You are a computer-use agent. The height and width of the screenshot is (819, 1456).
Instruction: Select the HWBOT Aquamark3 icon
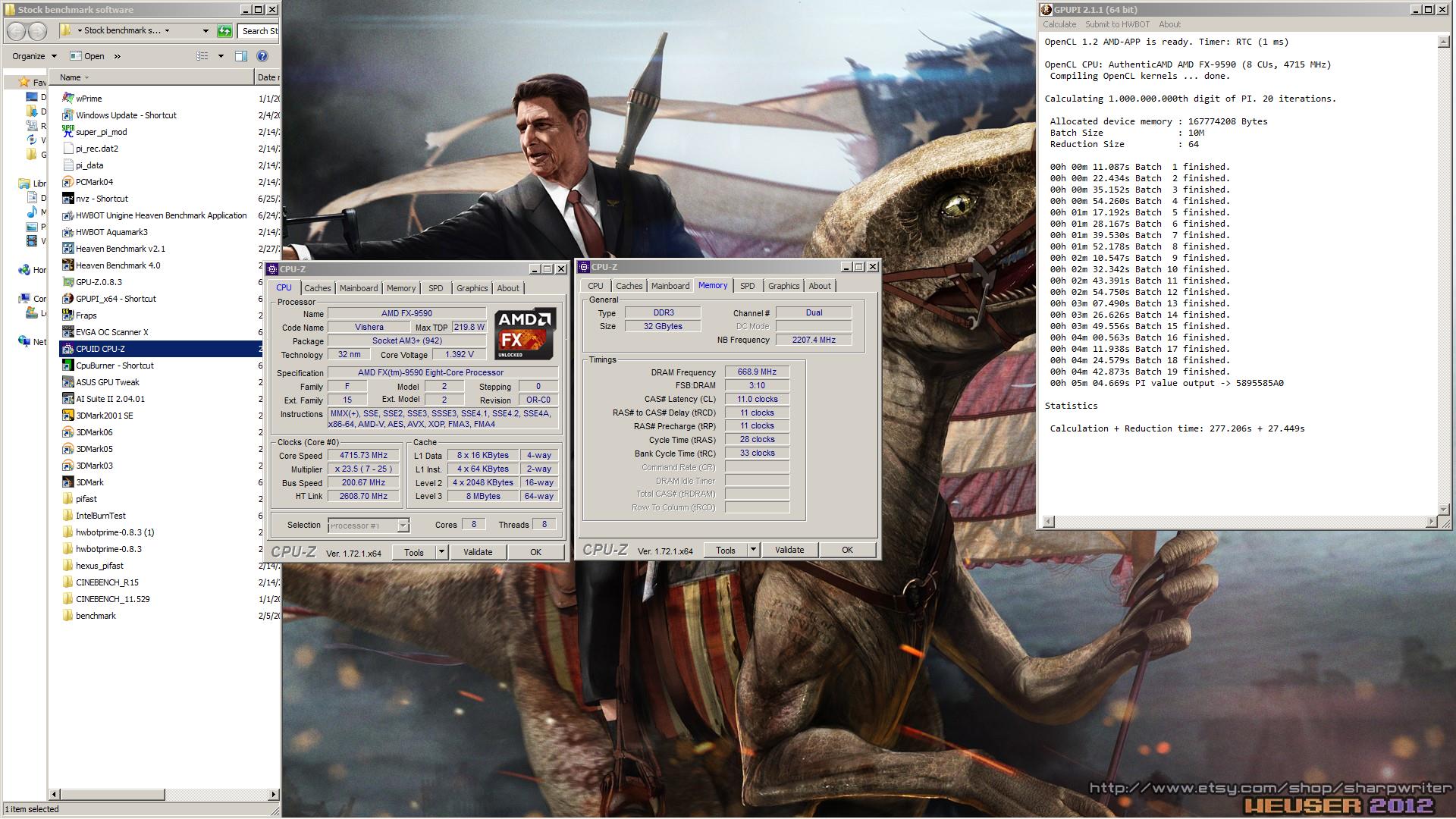pos(68,232)
